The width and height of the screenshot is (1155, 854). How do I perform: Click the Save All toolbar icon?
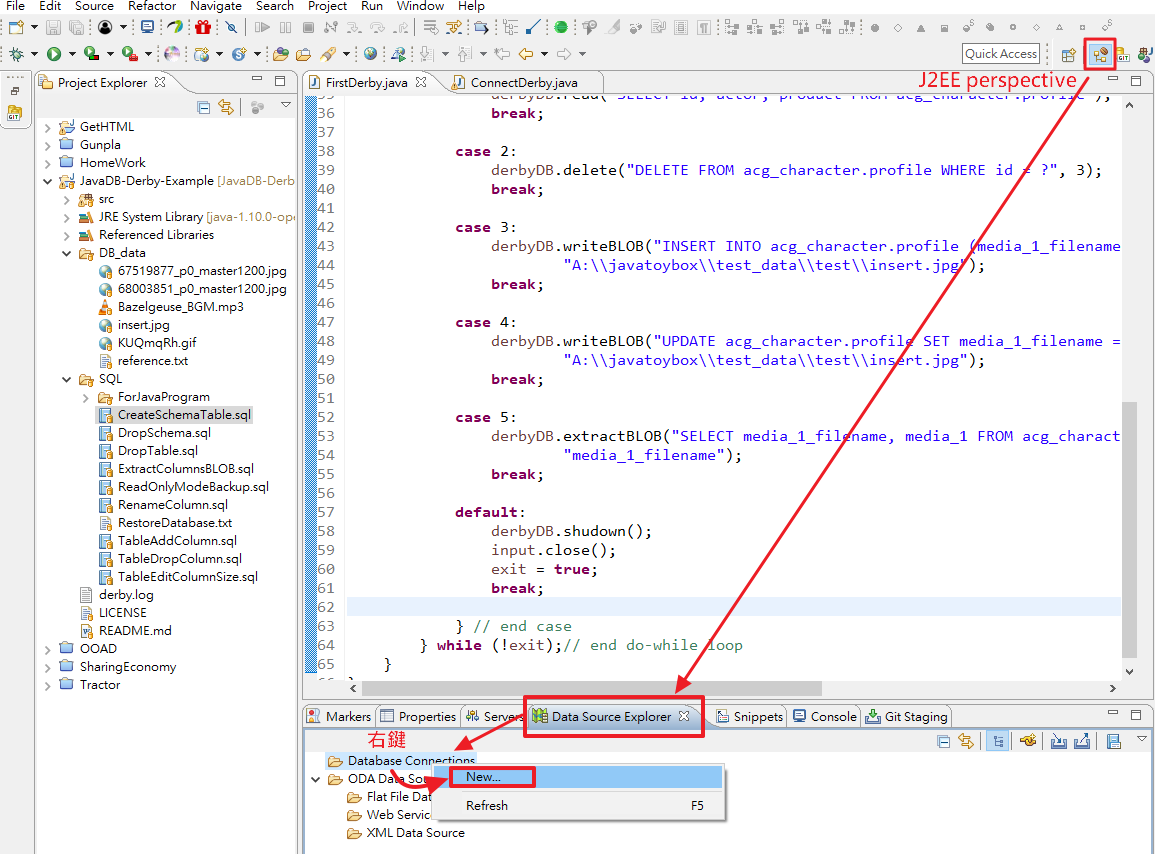click(77, 28)
